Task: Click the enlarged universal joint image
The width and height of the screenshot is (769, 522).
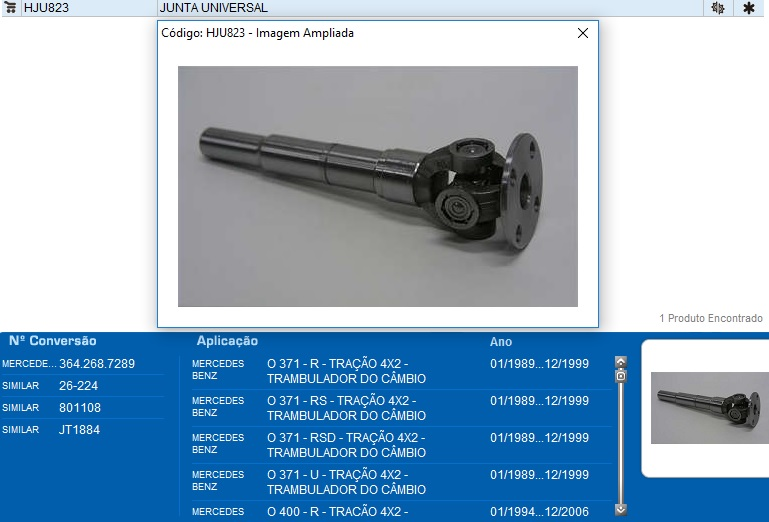Action: [377, 186]
